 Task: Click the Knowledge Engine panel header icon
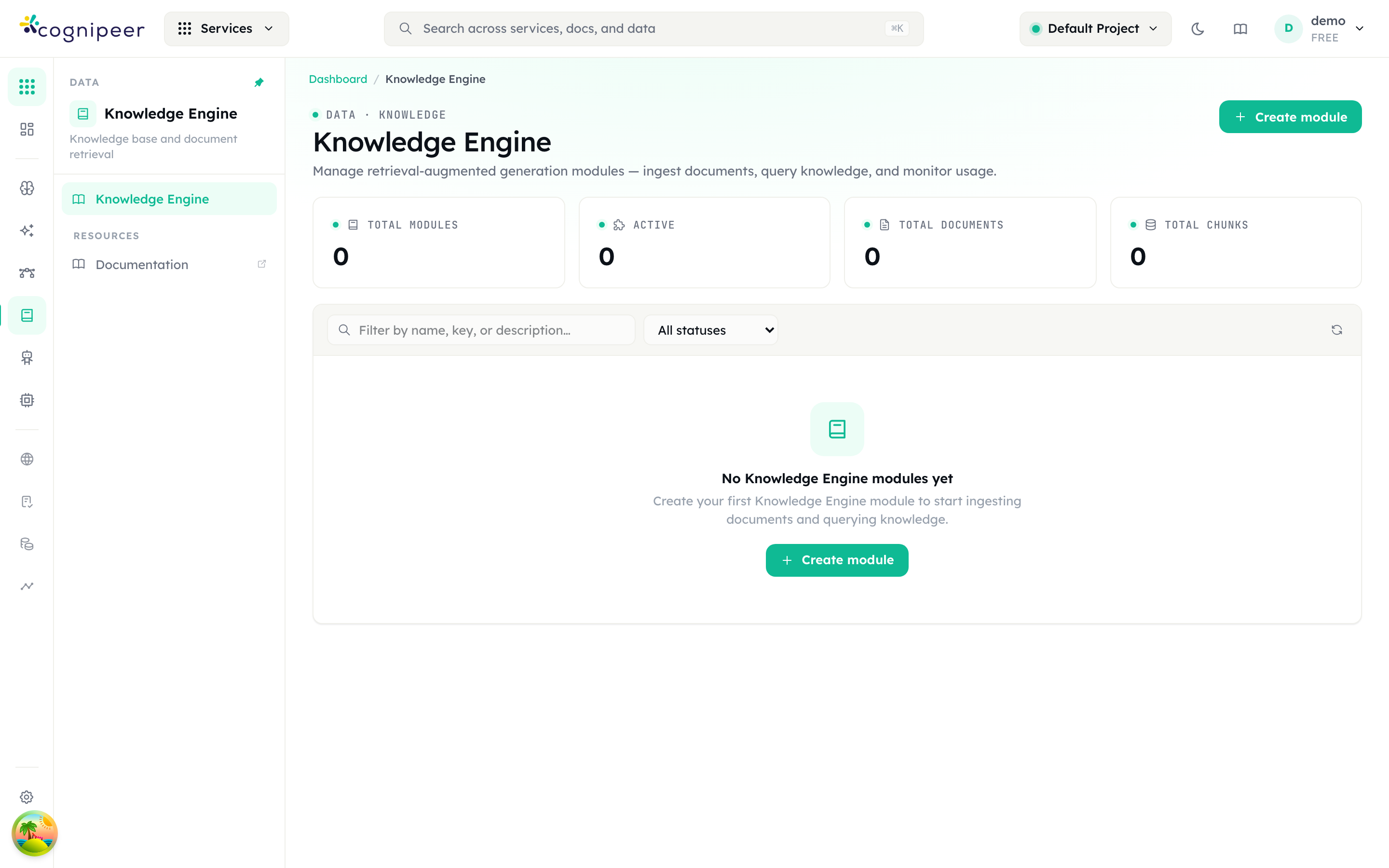click(x=82, y=114)
